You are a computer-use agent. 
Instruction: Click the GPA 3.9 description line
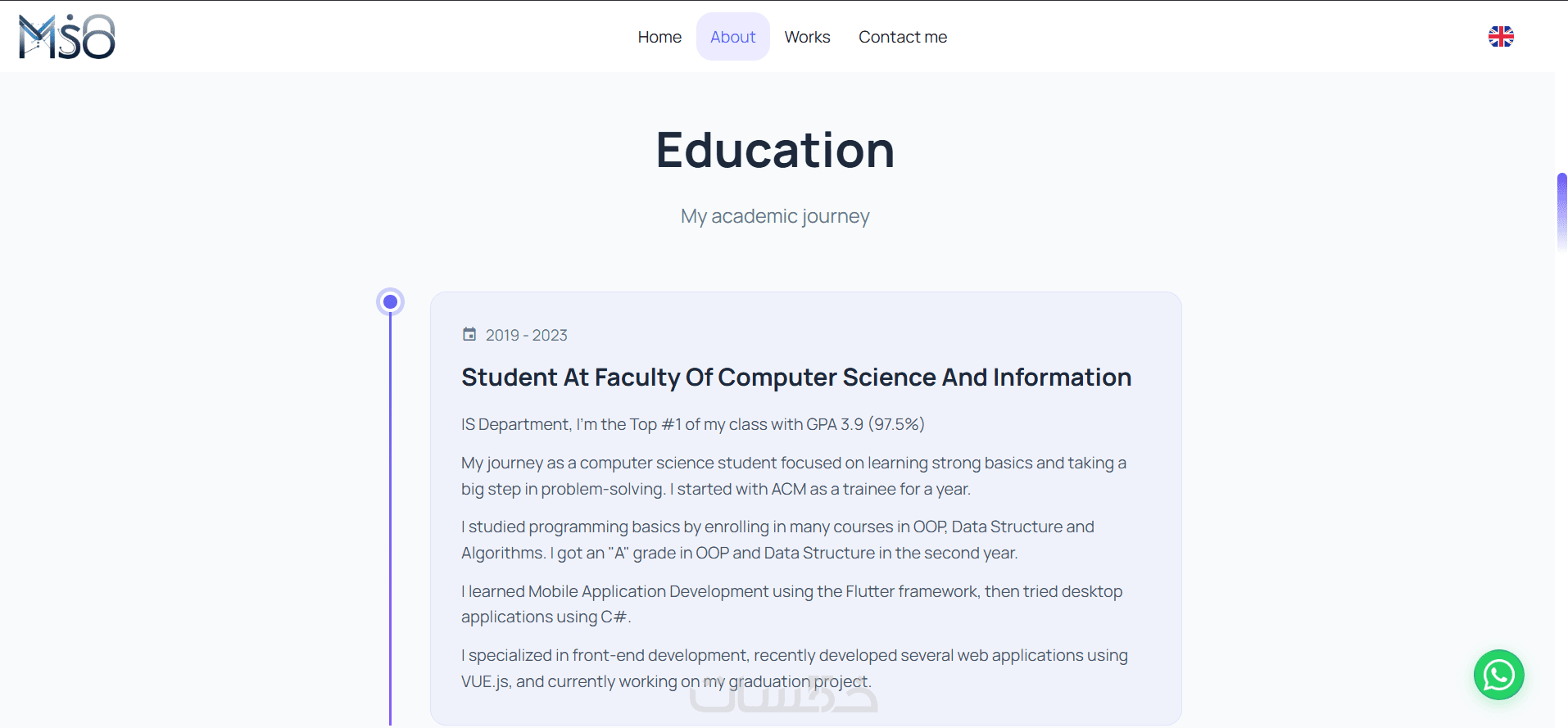point(692,424)
